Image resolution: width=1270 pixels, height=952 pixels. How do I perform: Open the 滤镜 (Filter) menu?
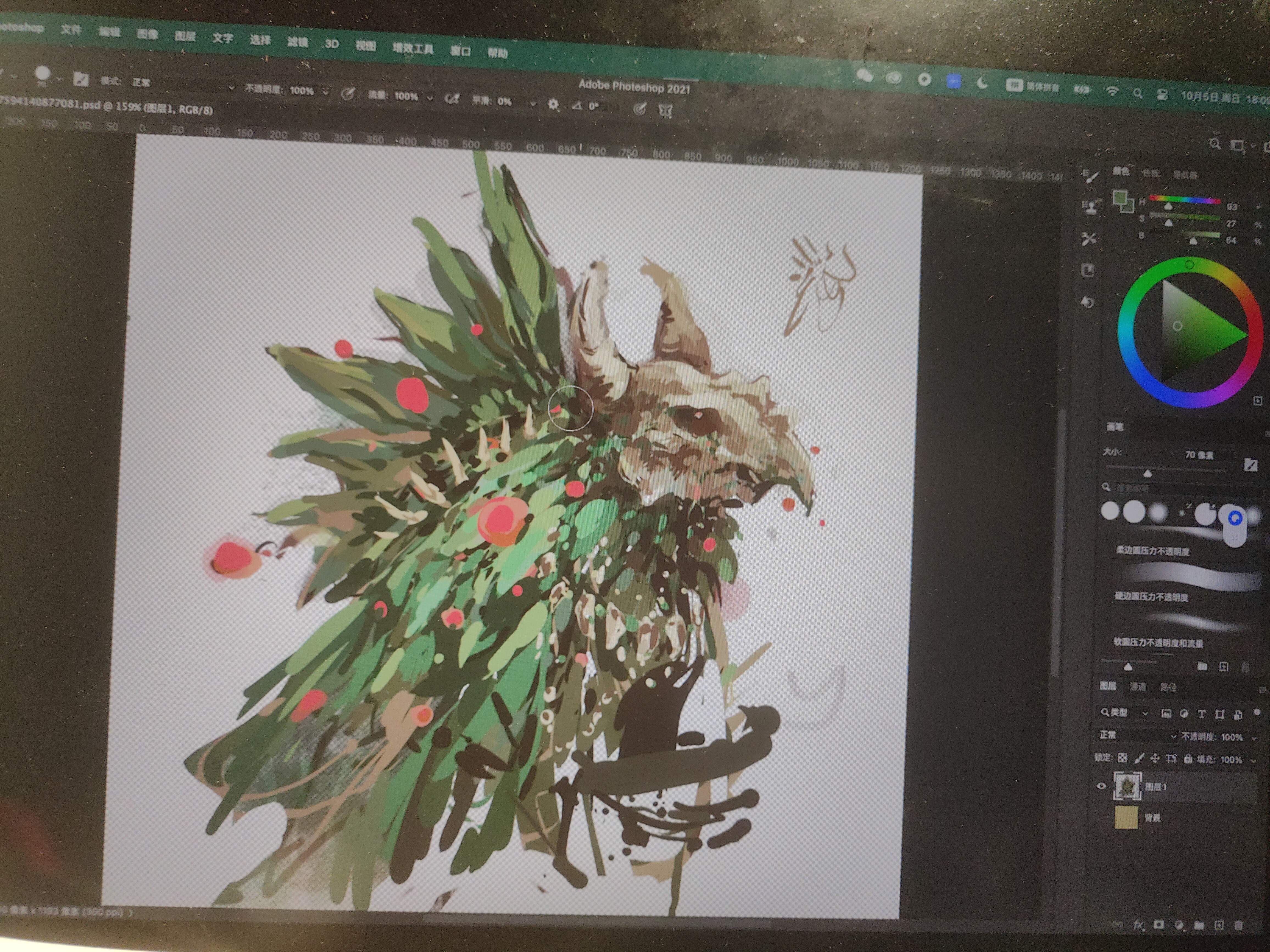pyautogui.click(x=297, y=42)
